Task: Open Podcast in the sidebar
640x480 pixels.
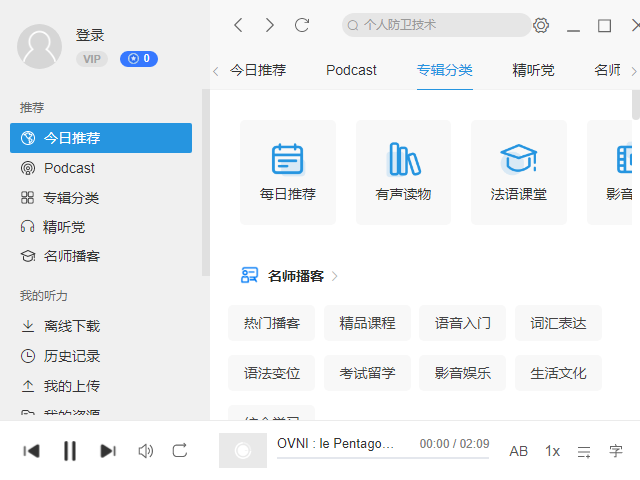Action: tap(101, 168)
